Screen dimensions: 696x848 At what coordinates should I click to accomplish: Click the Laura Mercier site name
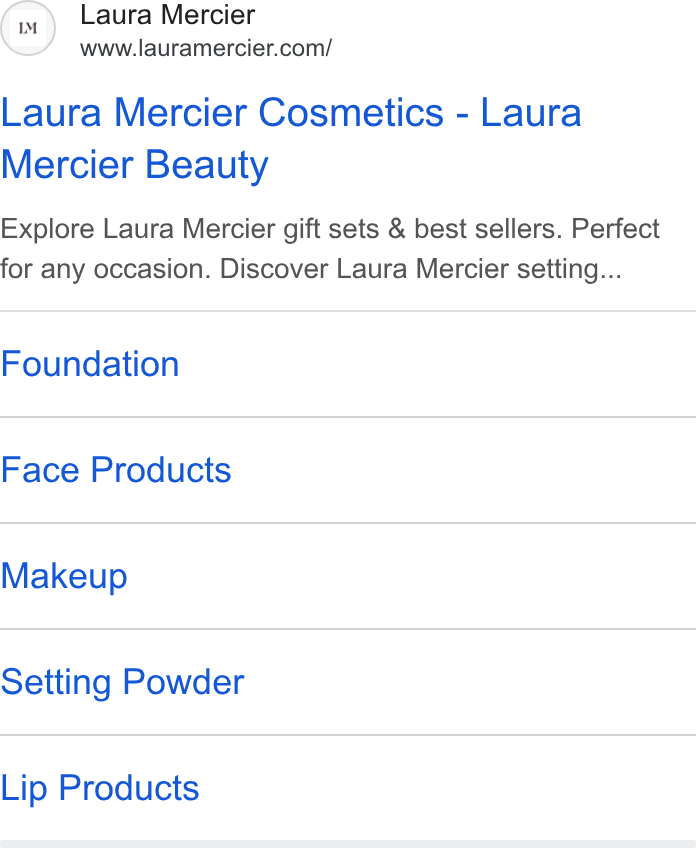click(168, 15)
